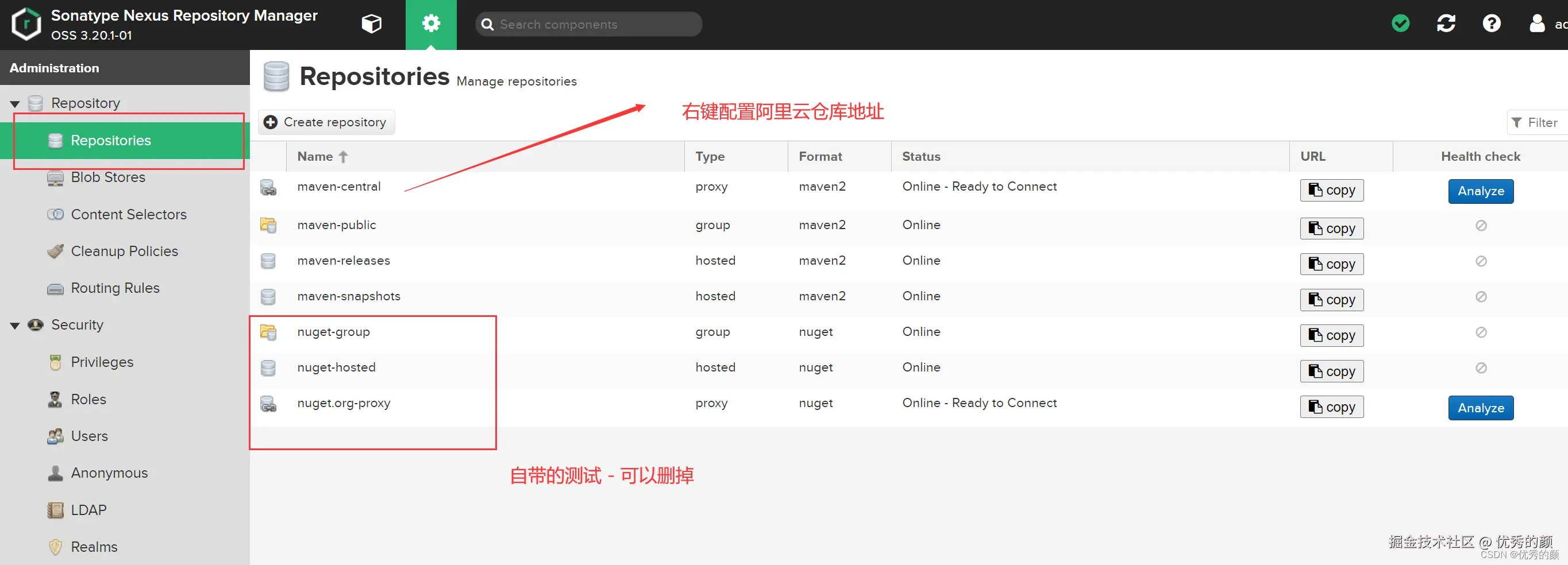Analyze health of maven-central

point(1480,191)
